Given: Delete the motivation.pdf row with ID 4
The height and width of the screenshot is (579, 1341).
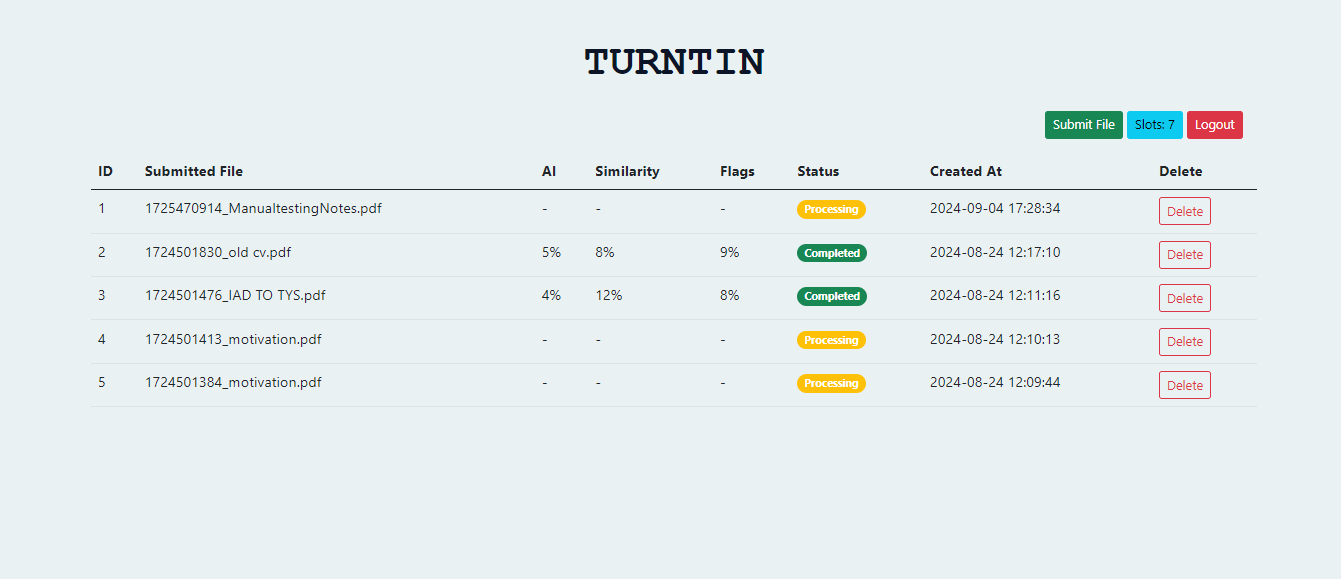Looking at the screenshot, I should (1185, 341).
